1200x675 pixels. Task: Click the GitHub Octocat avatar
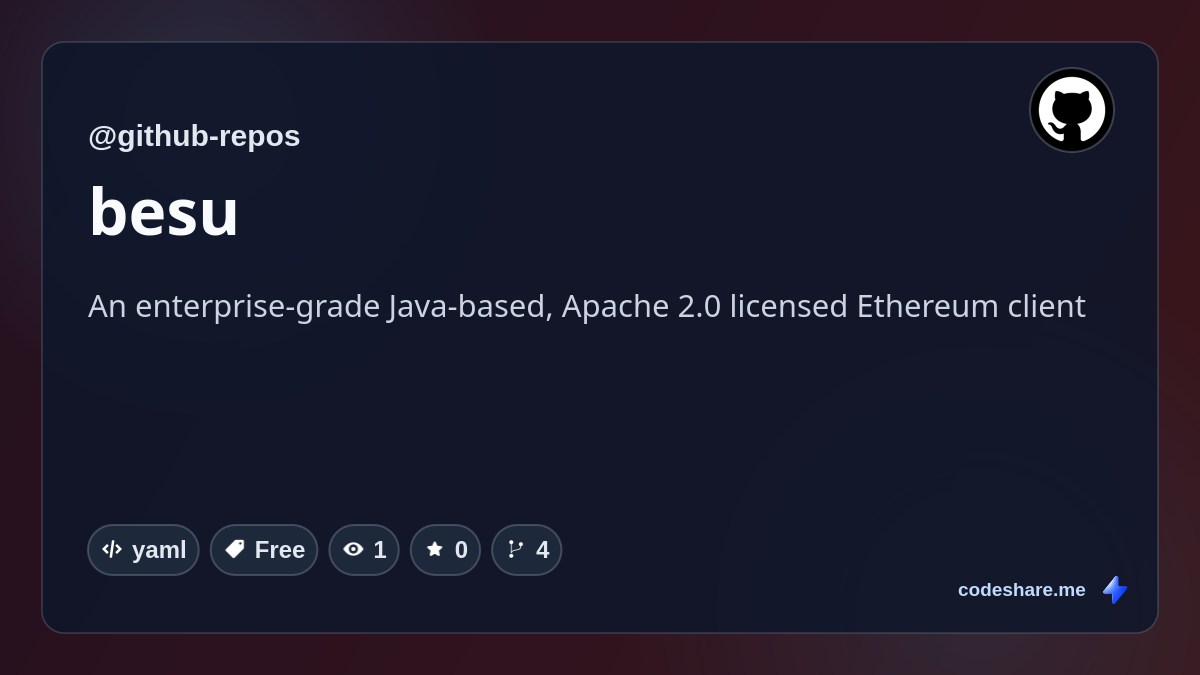(x=1072, y=110)
